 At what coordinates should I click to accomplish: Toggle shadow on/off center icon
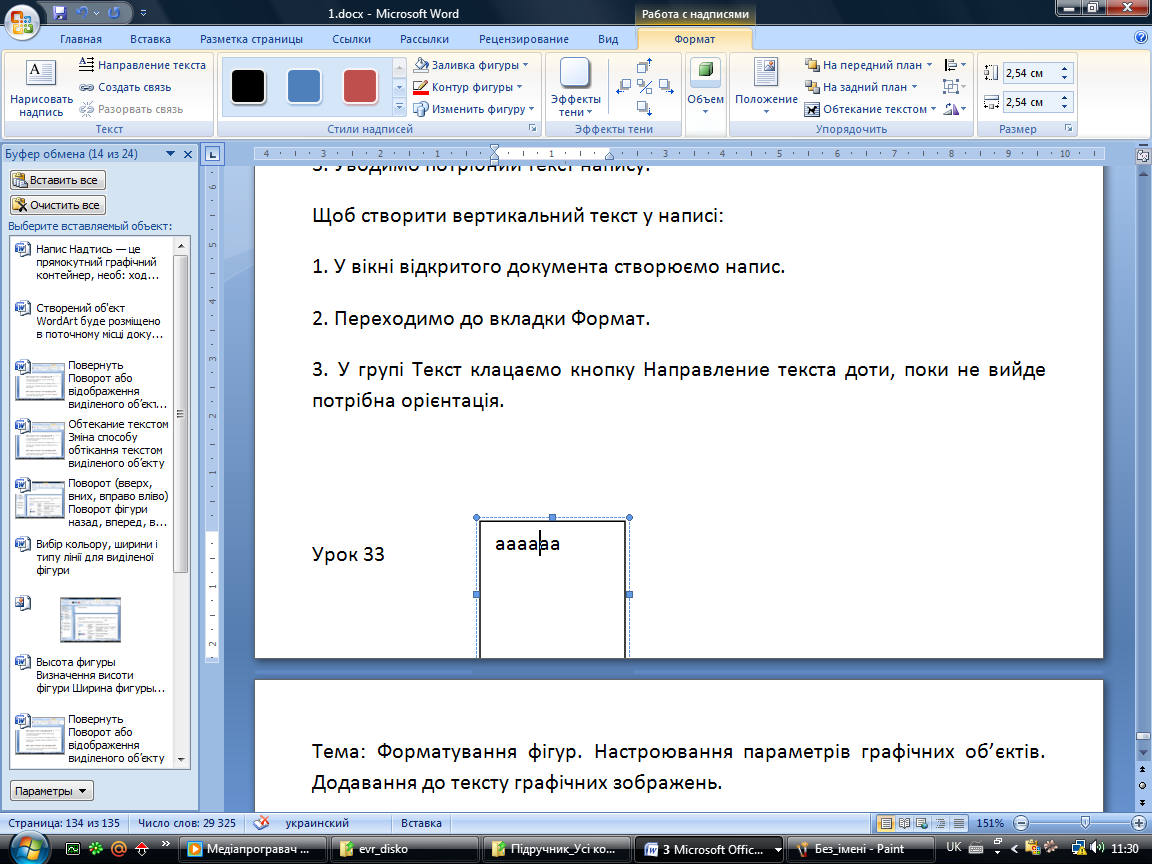click(644, 87)
